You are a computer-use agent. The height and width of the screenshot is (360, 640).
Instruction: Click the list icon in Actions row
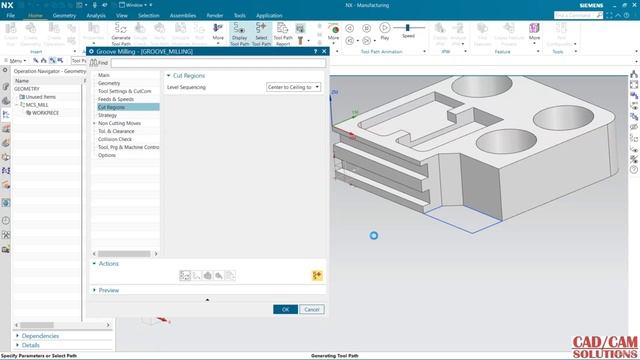[230, 276]
